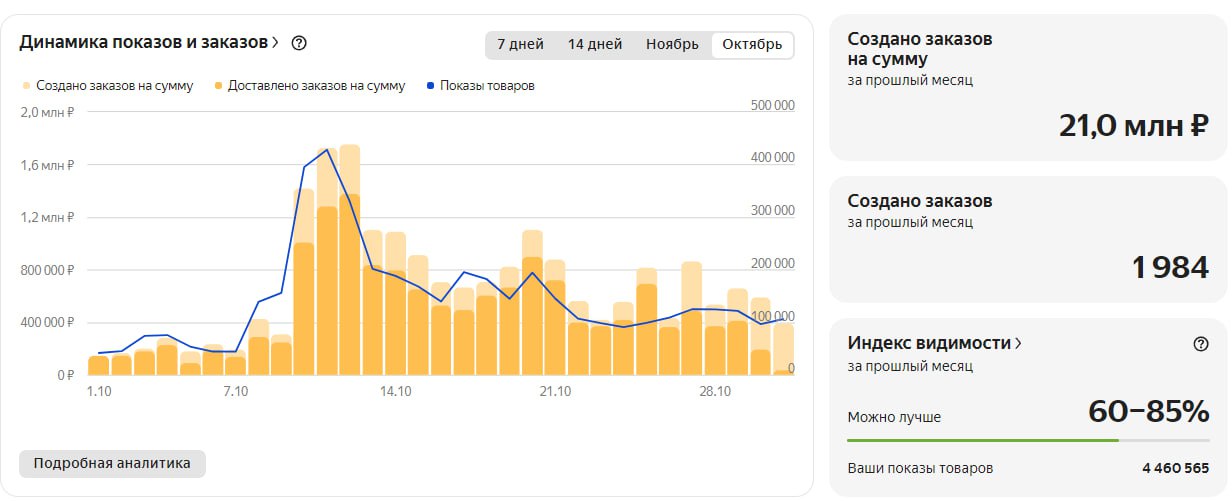Screen dimensions: 1232x501
Task: Click the 'Динамика показов и заказов' heading
Action: (144, 43)
